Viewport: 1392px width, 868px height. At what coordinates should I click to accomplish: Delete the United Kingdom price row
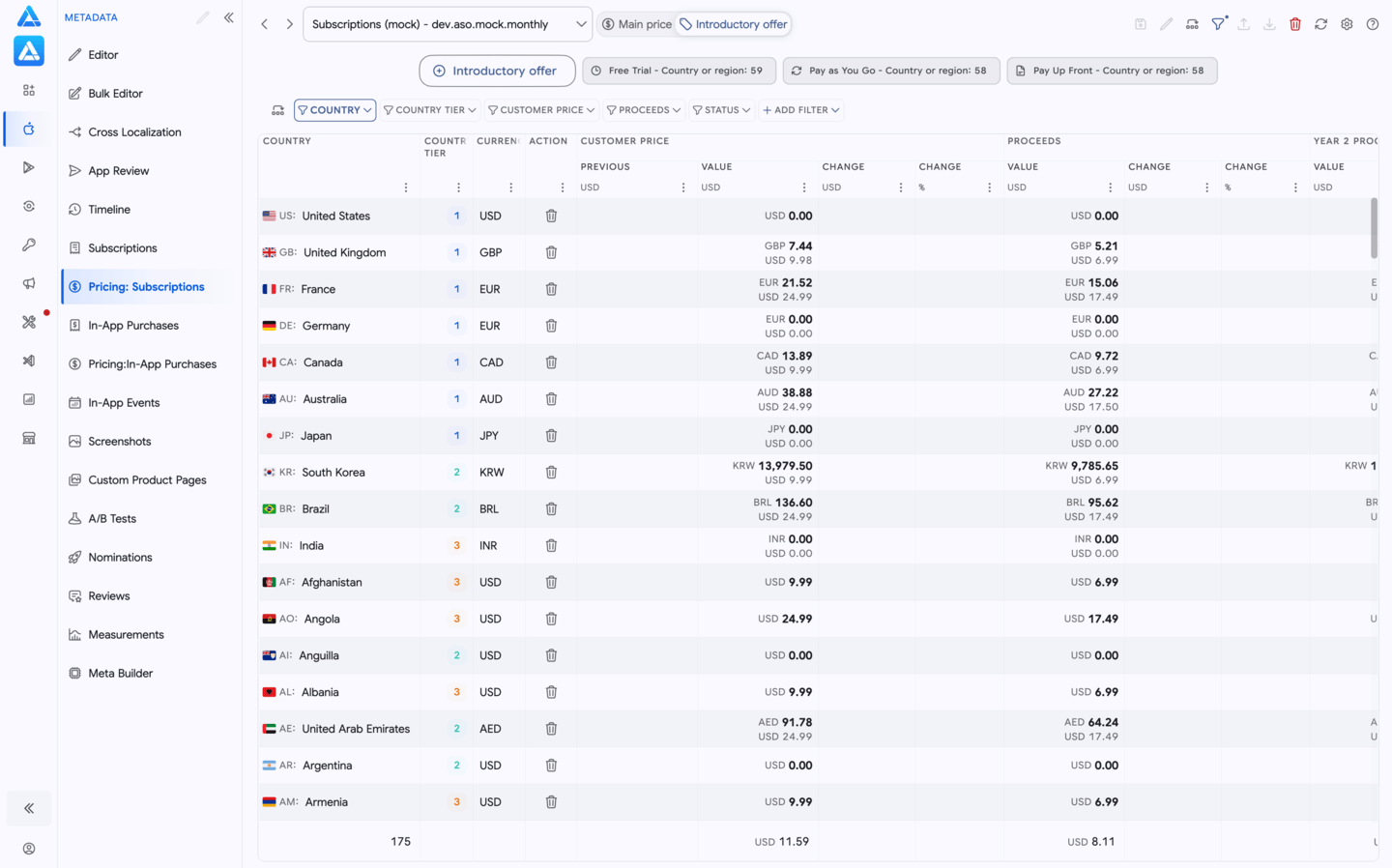[x=551, y=252]
